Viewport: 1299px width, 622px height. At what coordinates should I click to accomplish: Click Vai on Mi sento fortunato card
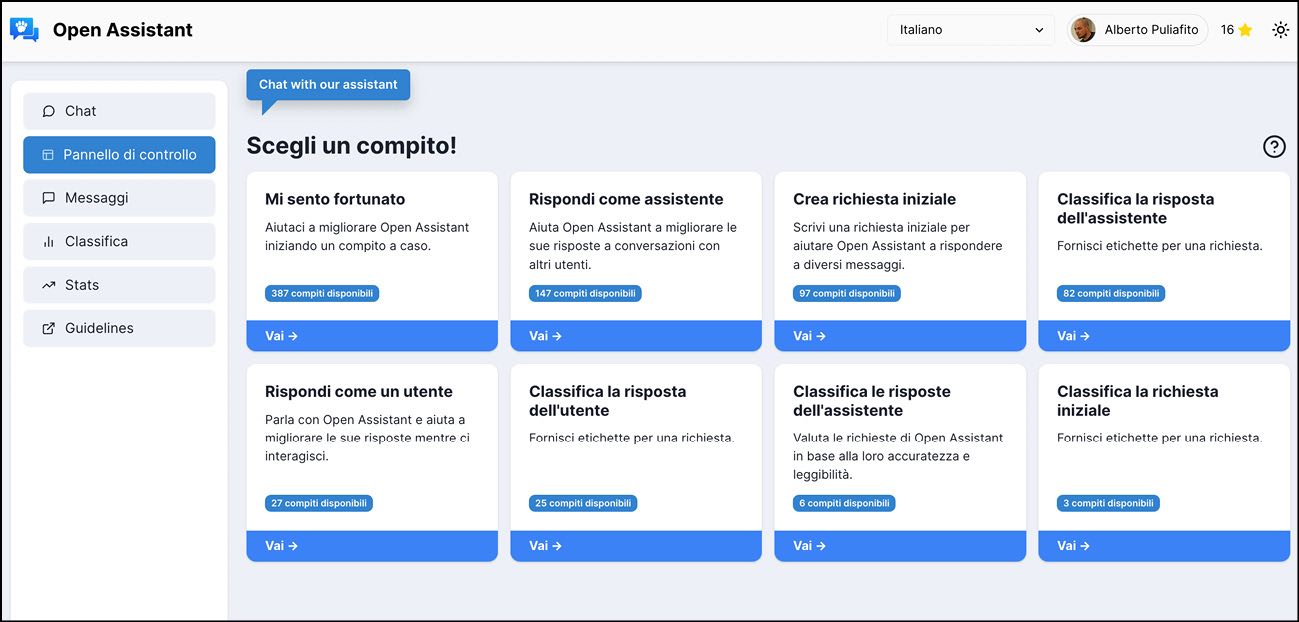click(x=372, y=336)
